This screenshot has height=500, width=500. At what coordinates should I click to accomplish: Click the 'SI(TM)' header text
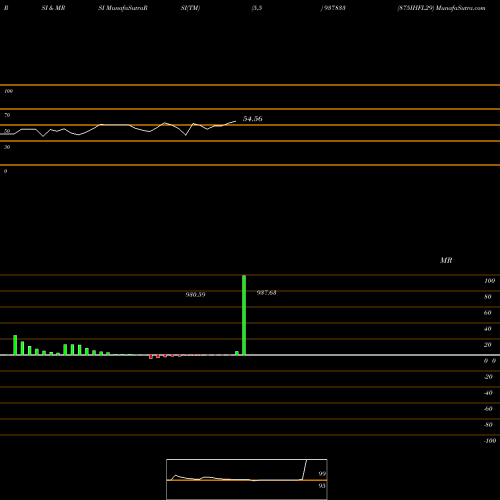(190, 8)
